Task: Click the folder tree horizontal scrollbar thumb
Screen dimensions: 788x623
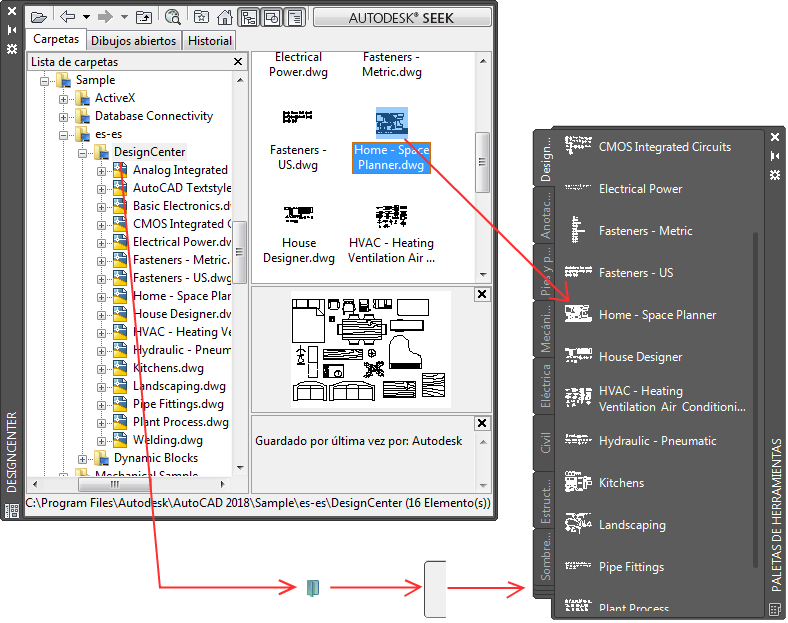Action: click(115, 484)
